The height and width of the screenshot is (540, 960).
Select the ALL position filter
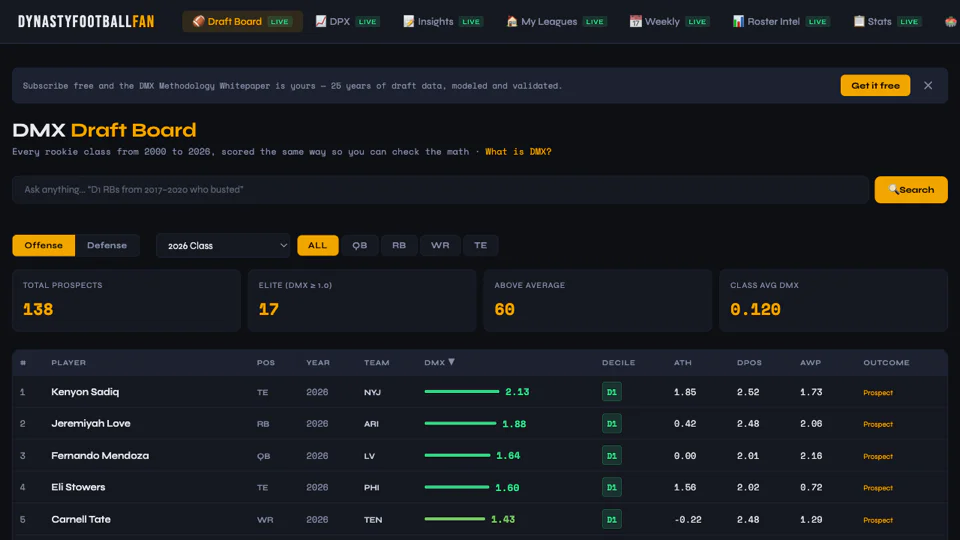(317, 246)
